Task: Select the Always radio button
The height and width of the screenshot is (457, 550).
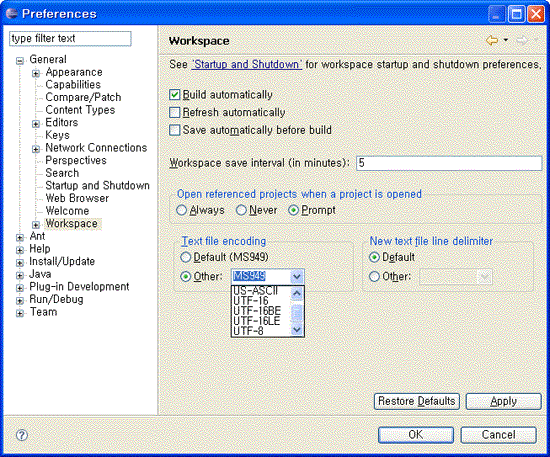Action: tap(181, 210)
